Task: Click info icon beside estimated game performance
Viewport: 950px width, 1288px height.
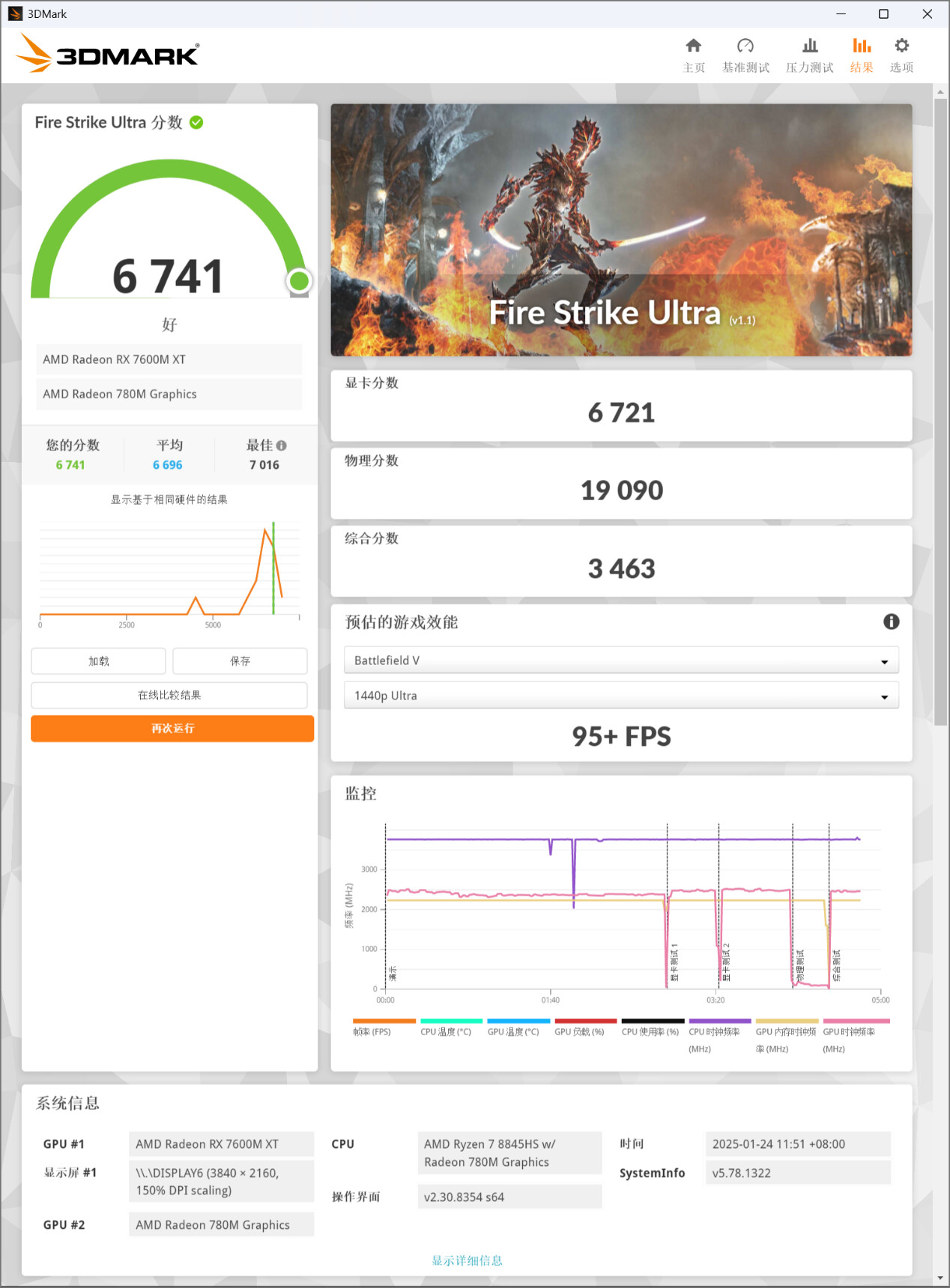Action: [x=891, y=622]
